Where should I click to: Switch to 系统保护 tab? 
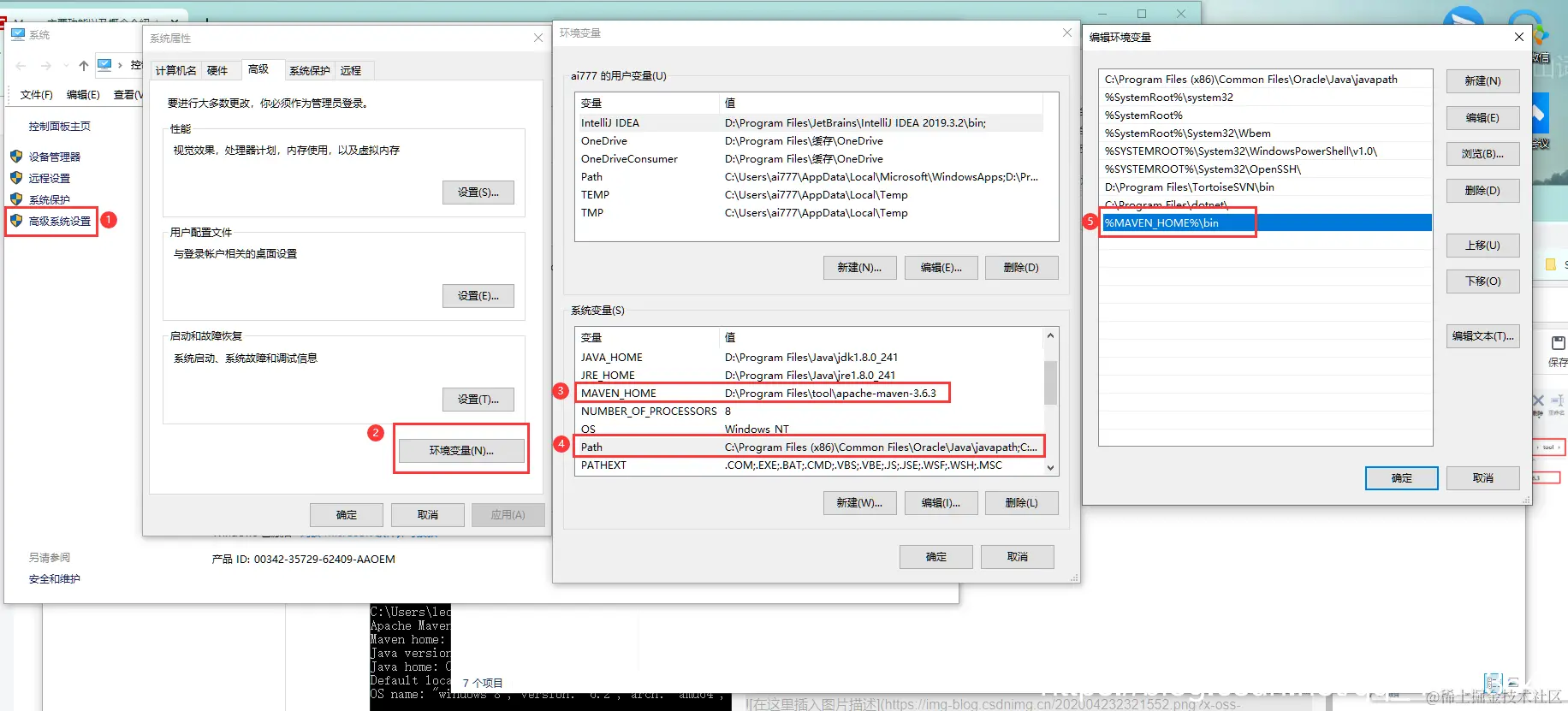pos(309,71)
